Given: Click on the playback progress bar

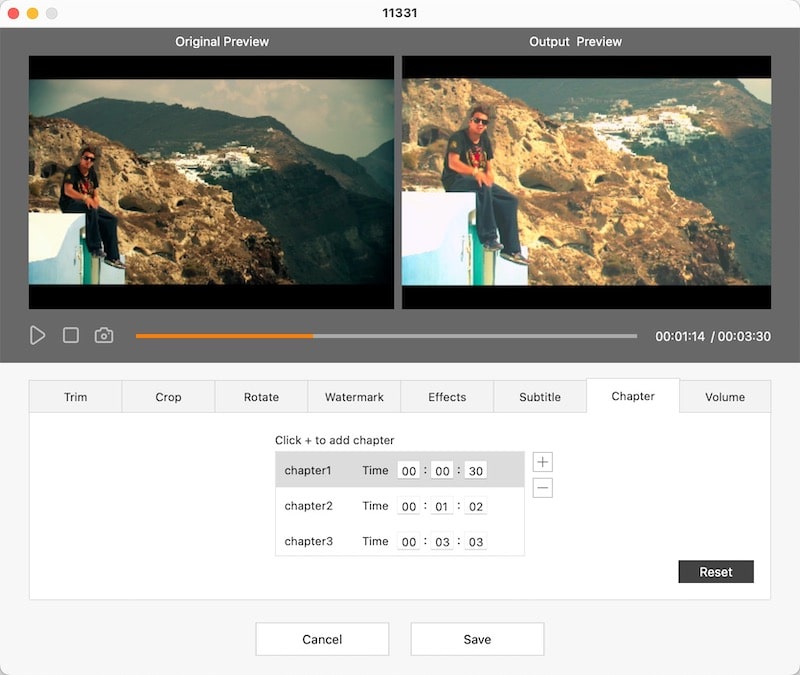Looking at the screenshot, I should click(387, 335).
